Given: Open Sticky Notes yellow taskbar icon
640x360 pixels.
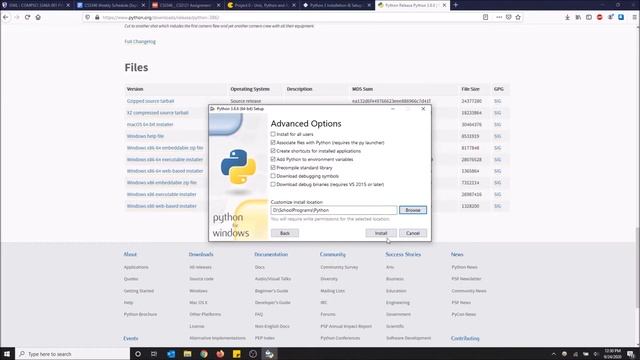Looking at the screenshot, I should [236, 354].
